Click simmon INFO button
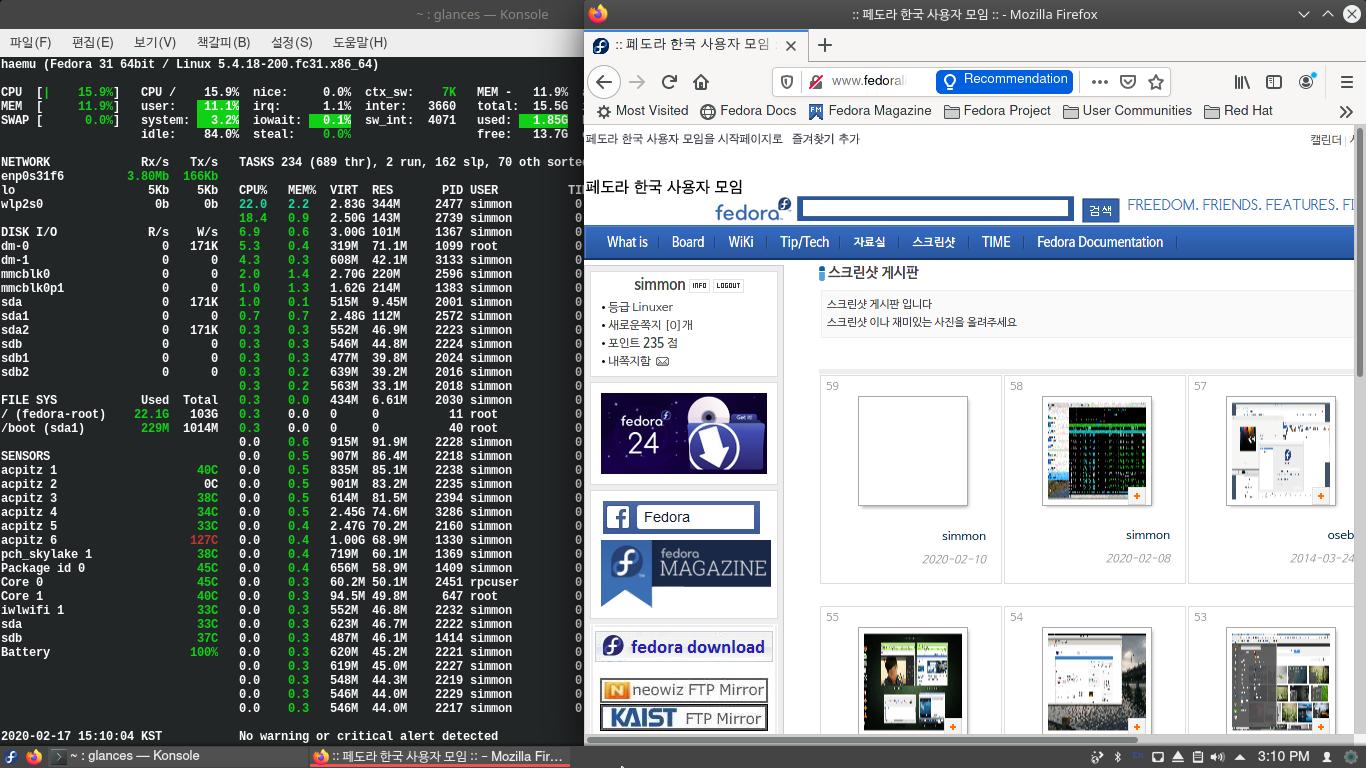 pyautogui.click(x=700, y=286)
